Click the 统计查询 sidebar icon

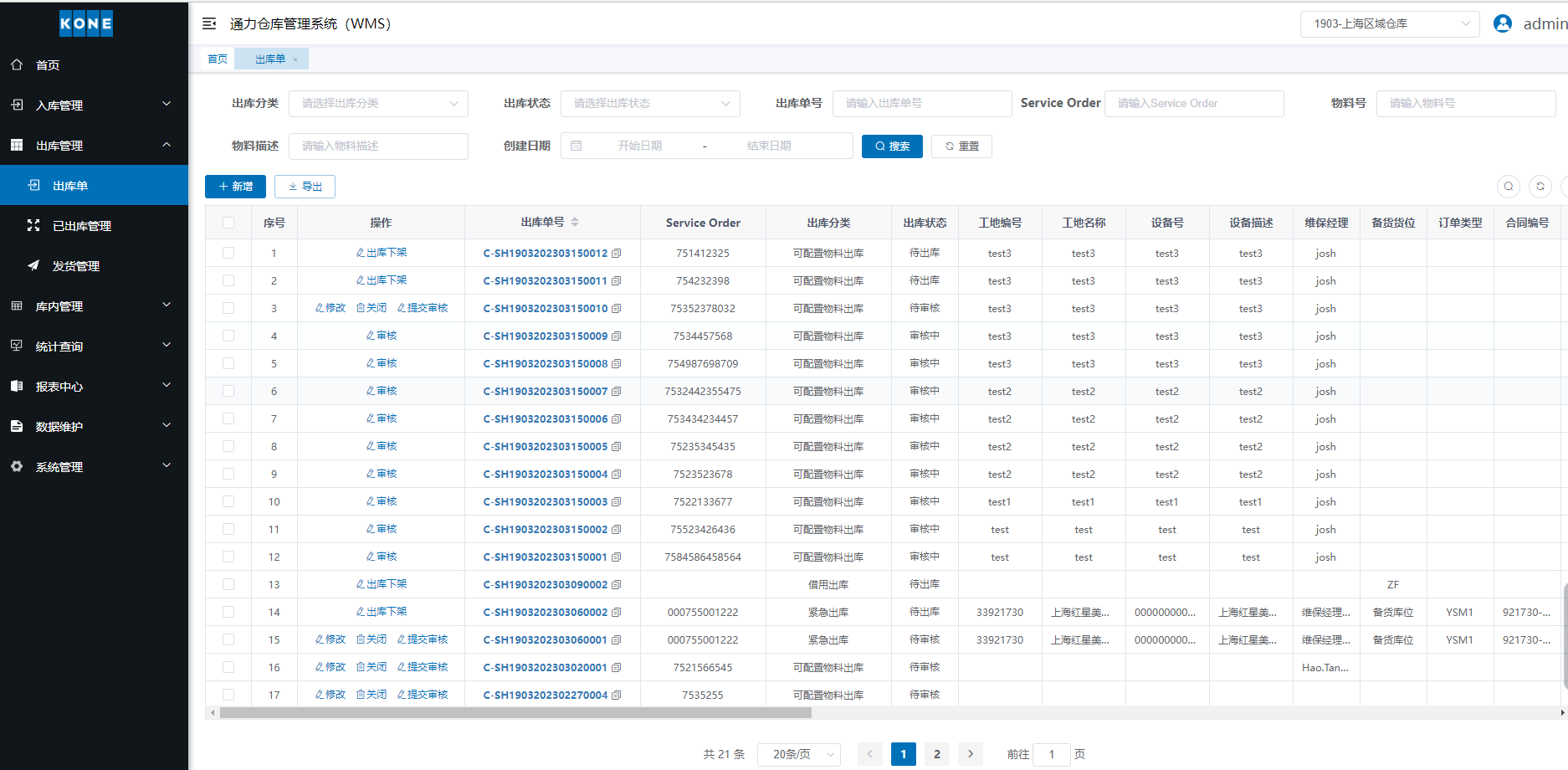[x=17, y=346]
